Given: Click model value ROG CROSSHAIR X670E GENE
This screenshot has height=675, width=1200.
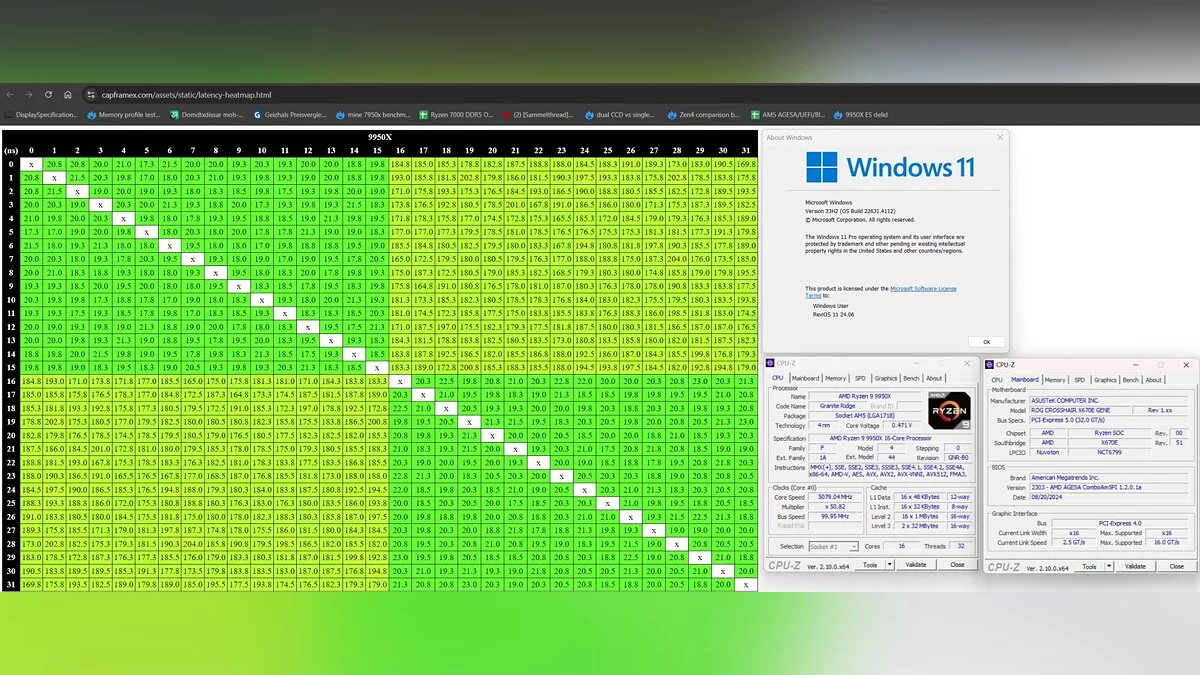Looking at the screenshot, I should tap(1080, 410).
